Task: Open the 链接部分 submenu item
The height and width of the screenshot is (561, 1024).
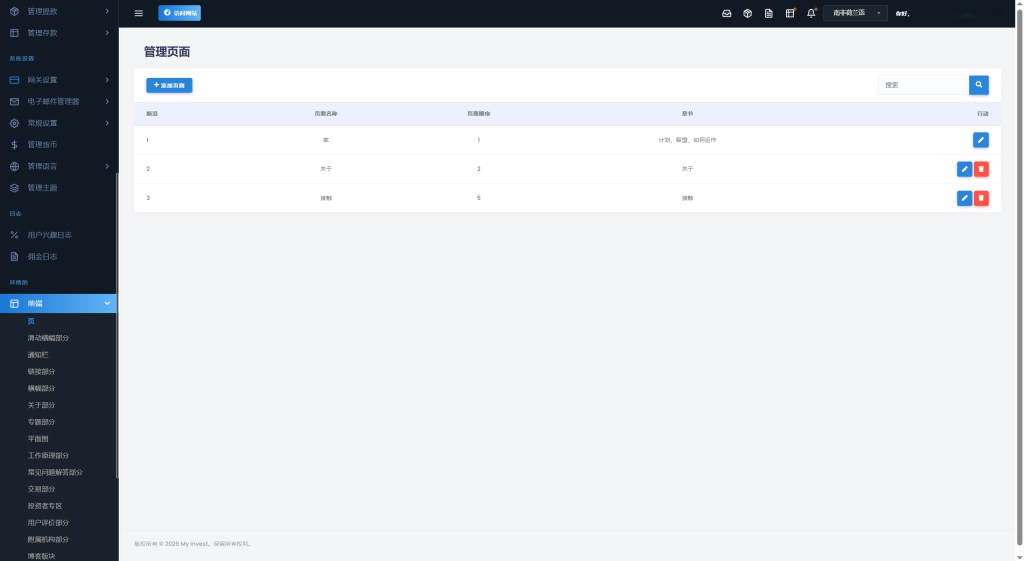Action: (41, 372)
